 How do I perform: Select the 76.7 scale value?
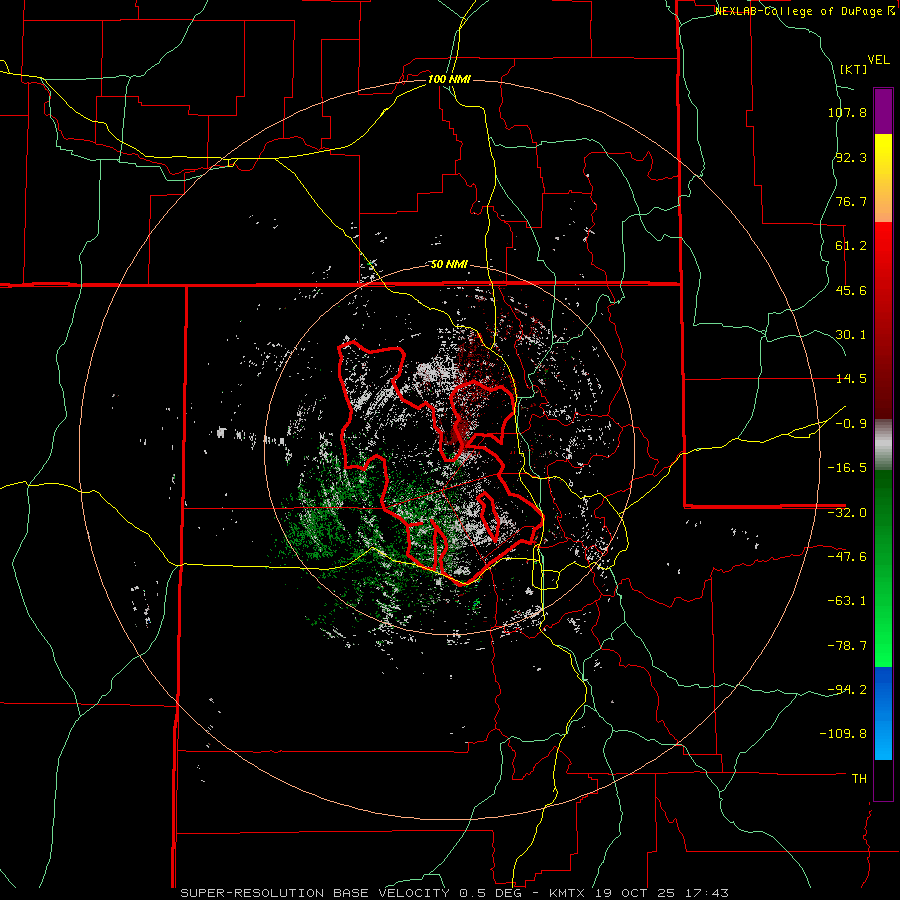point(851,201)
